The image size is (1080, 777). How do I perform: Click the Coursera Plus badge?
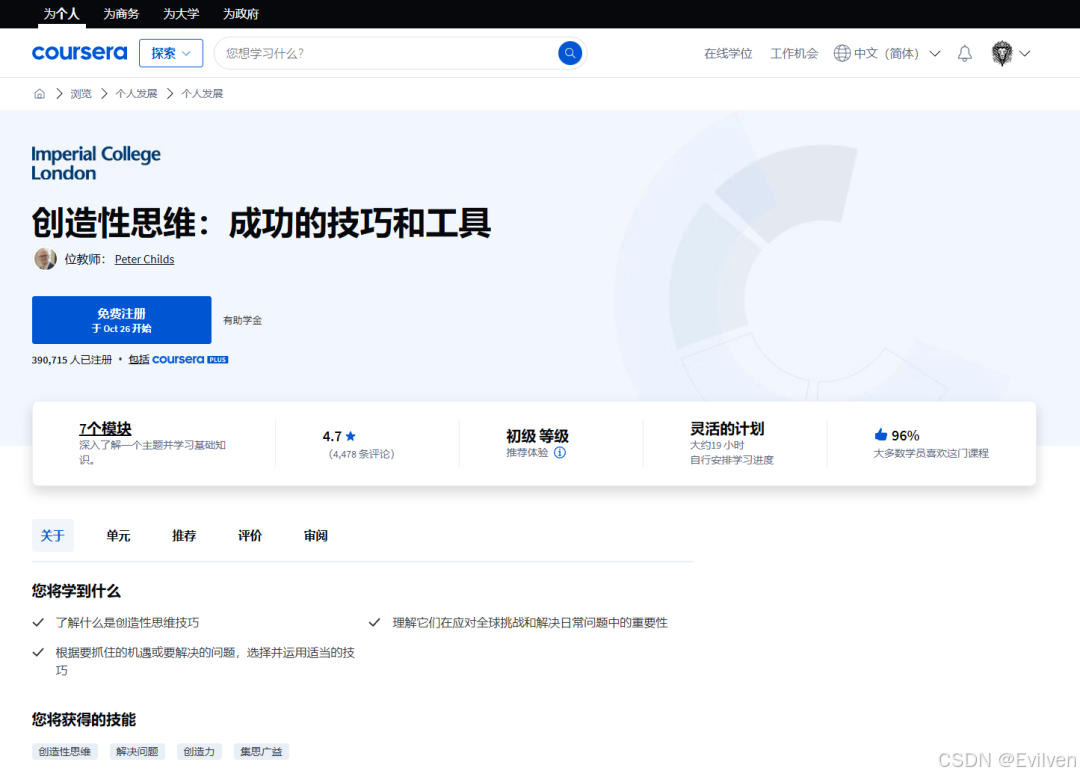(x=190, y=360)
